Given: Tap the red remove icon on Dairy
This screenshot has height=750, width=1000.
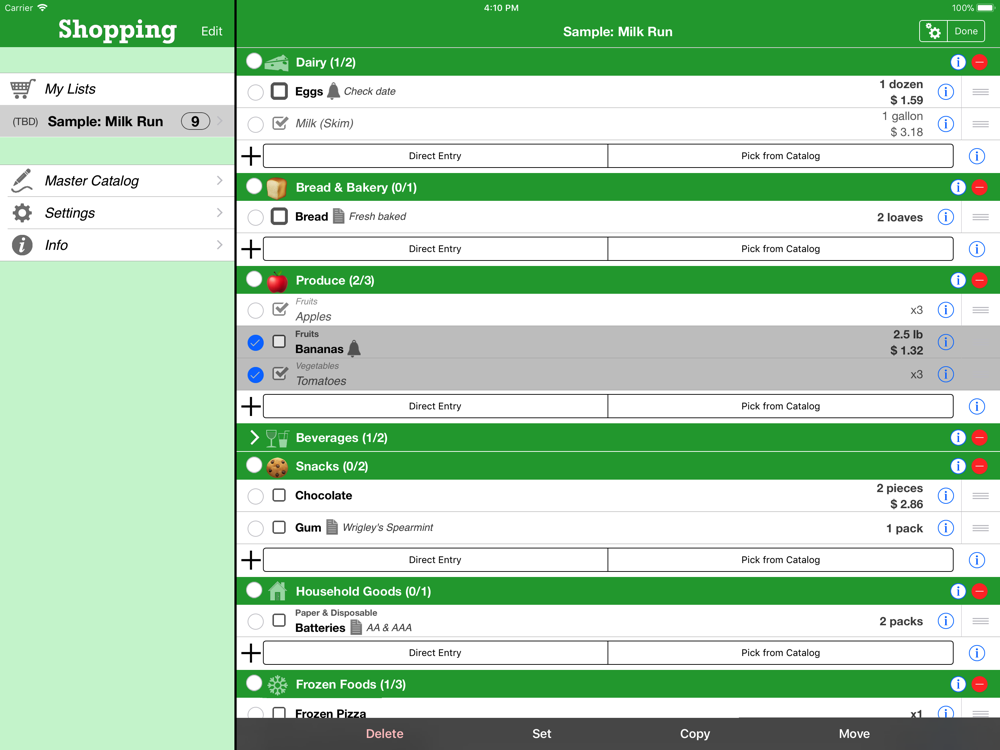Looking at the screenshot, I should (980, 62).
